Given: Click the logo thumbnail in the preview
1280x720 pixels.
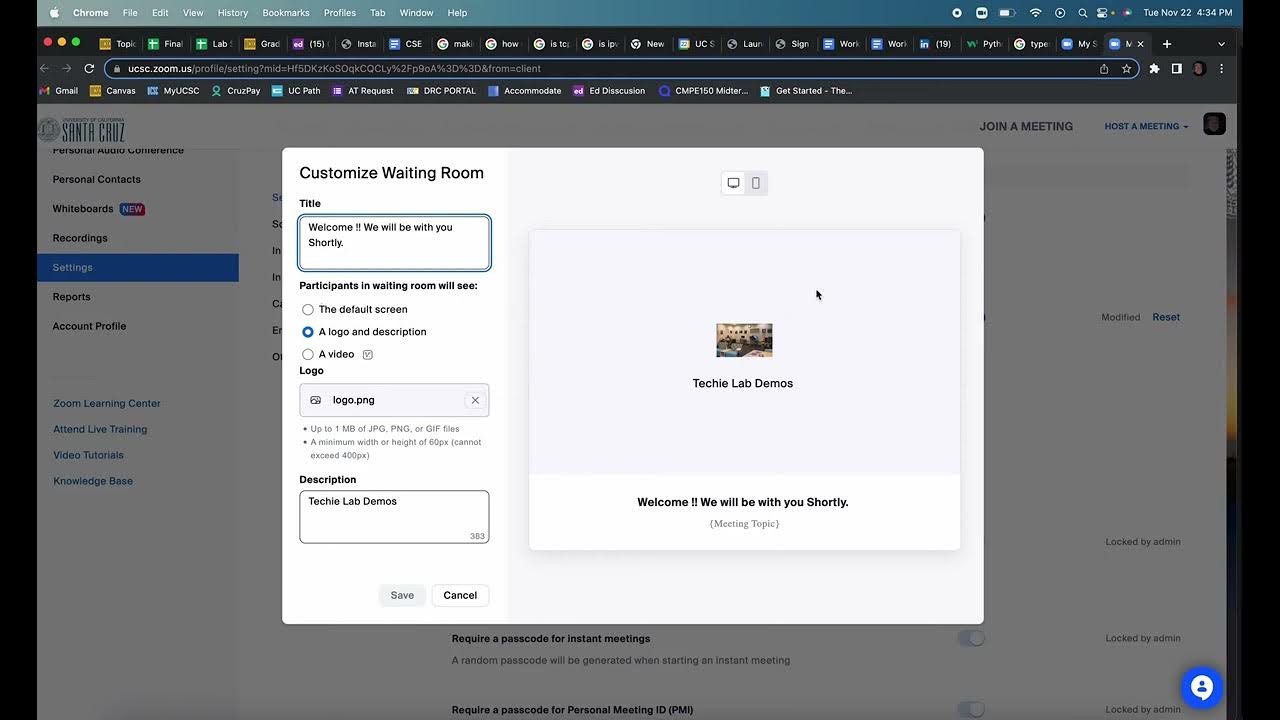Looking at the screenshot, I should click(x=744, y=340).
